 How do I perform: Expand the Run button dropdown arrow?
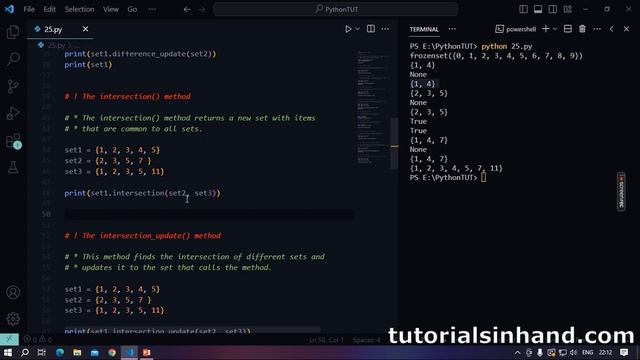[x=358, y=29]
